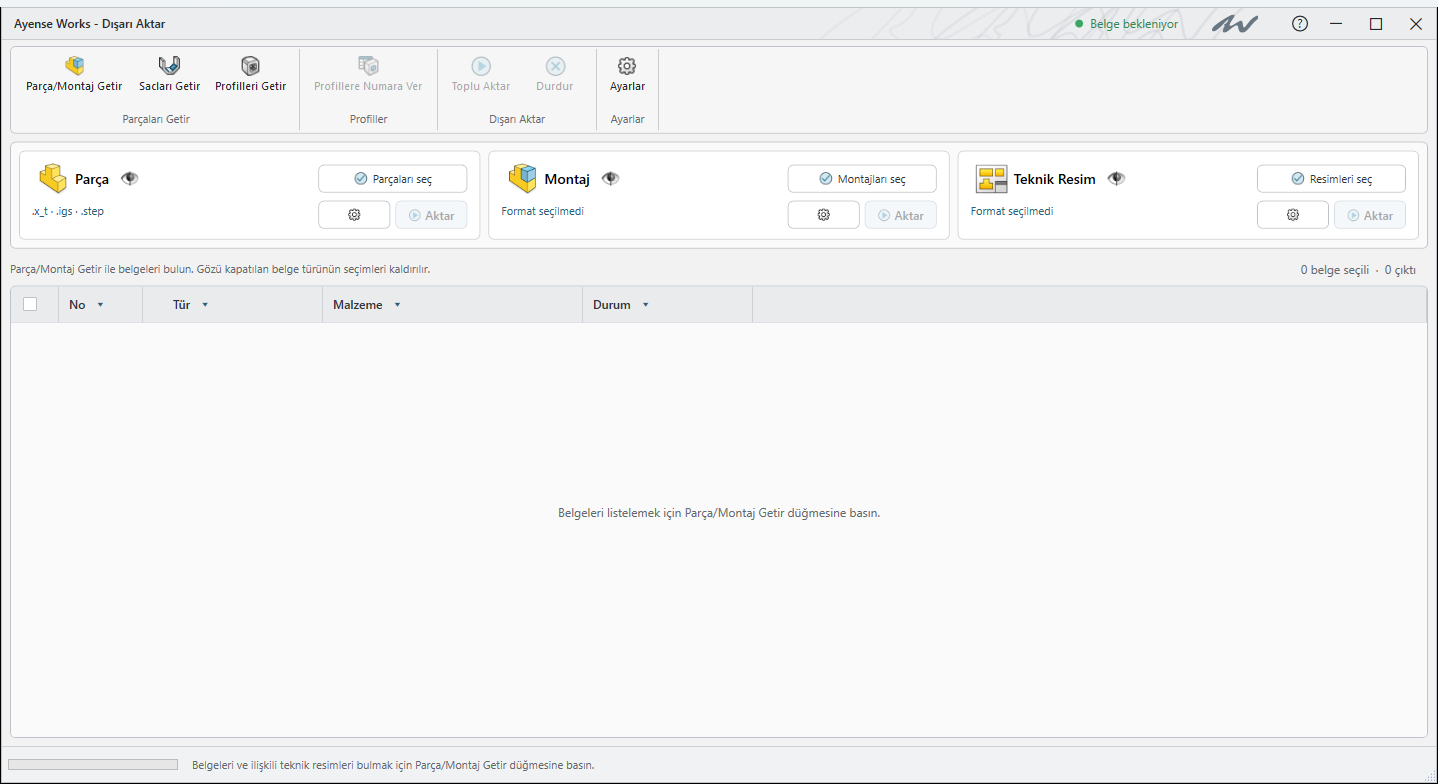
Task: Click the progress bar in status bar
Action: [93, 765]
